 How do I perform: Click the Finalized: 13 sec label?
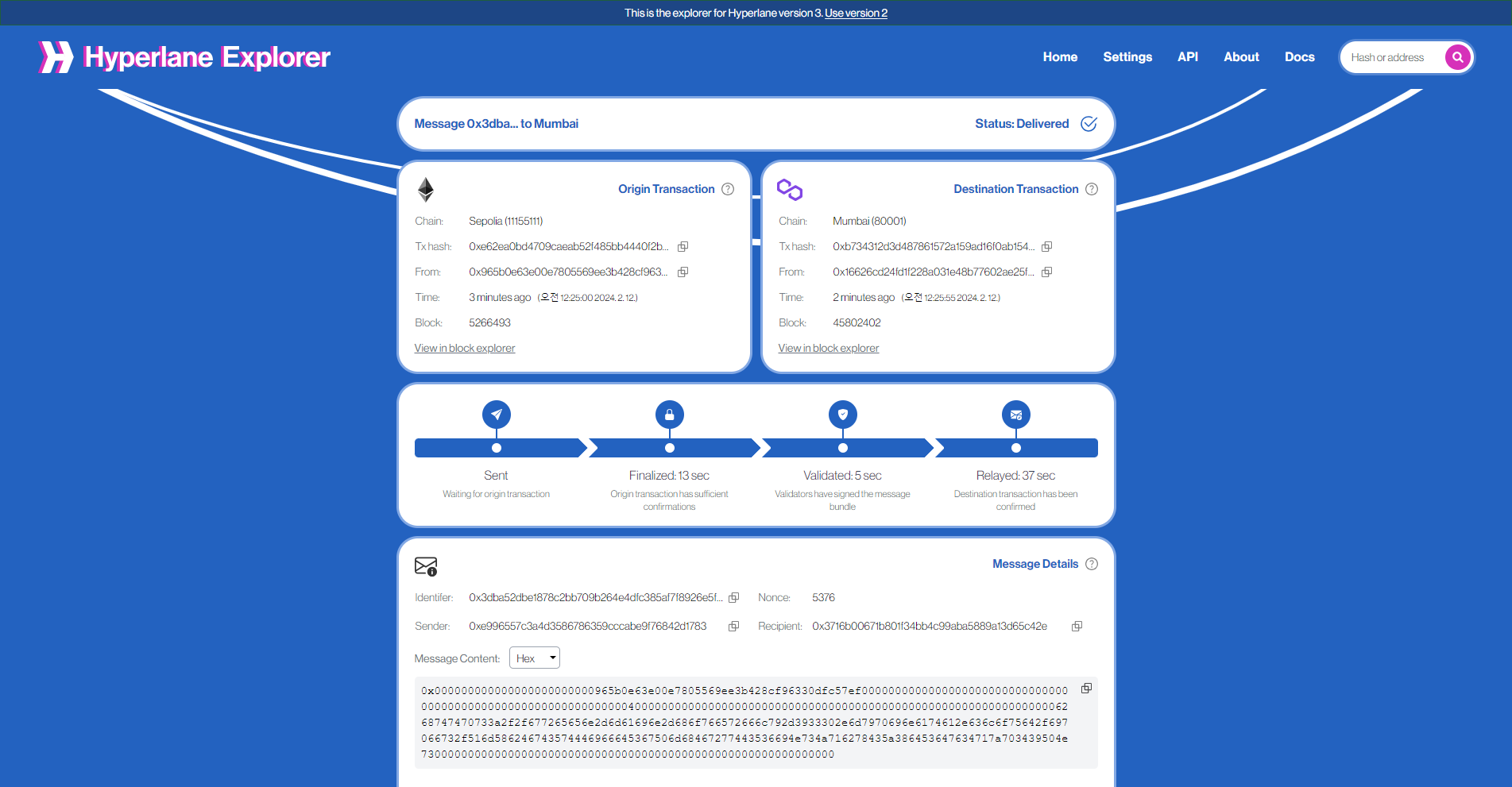(x=669, y=475)
